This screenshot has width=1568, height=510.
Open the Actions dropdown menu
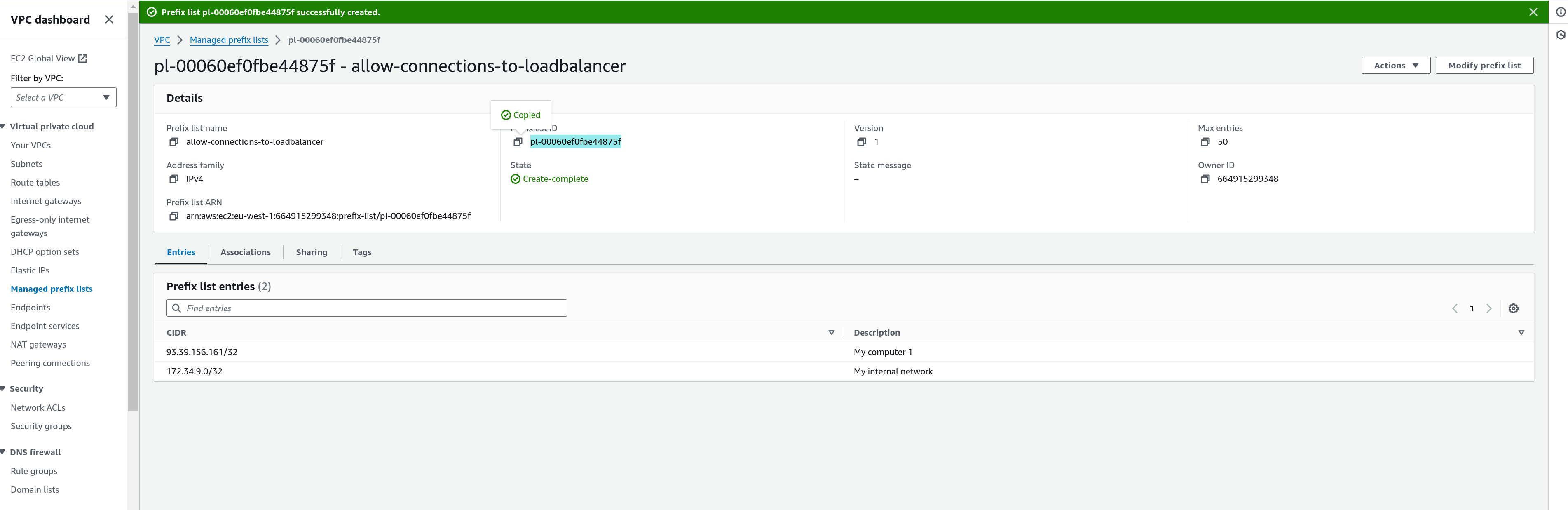tap(1395, 66)
